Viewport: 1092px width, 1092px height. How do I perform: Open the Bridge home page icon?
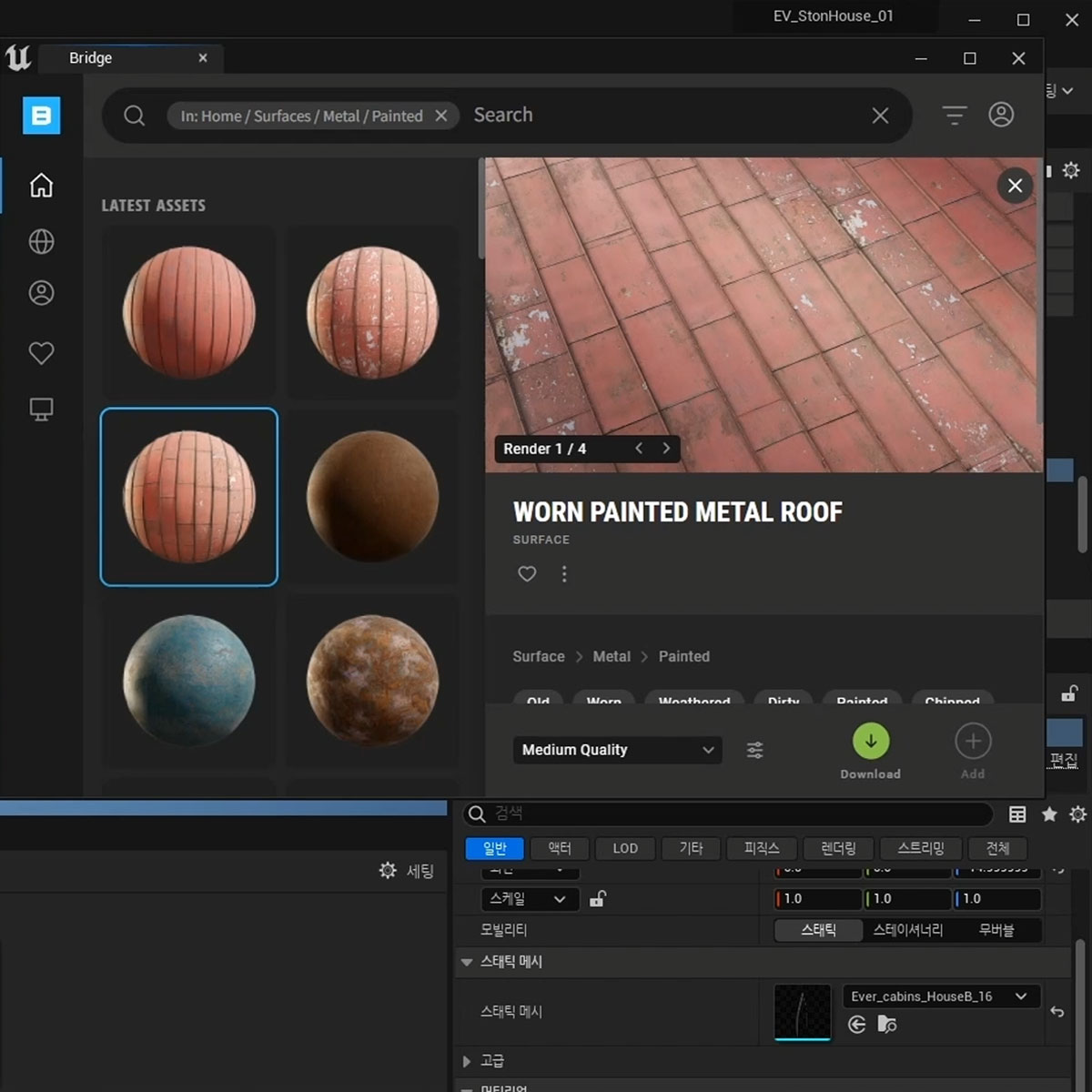click(41, 186)
